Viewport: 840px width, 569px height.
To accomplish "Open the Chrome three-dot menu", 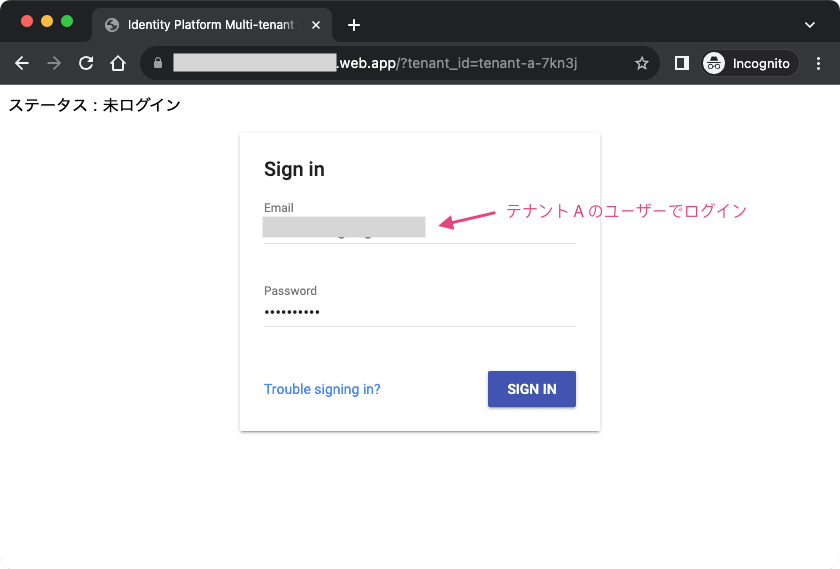I will click(x=818, y=63).
